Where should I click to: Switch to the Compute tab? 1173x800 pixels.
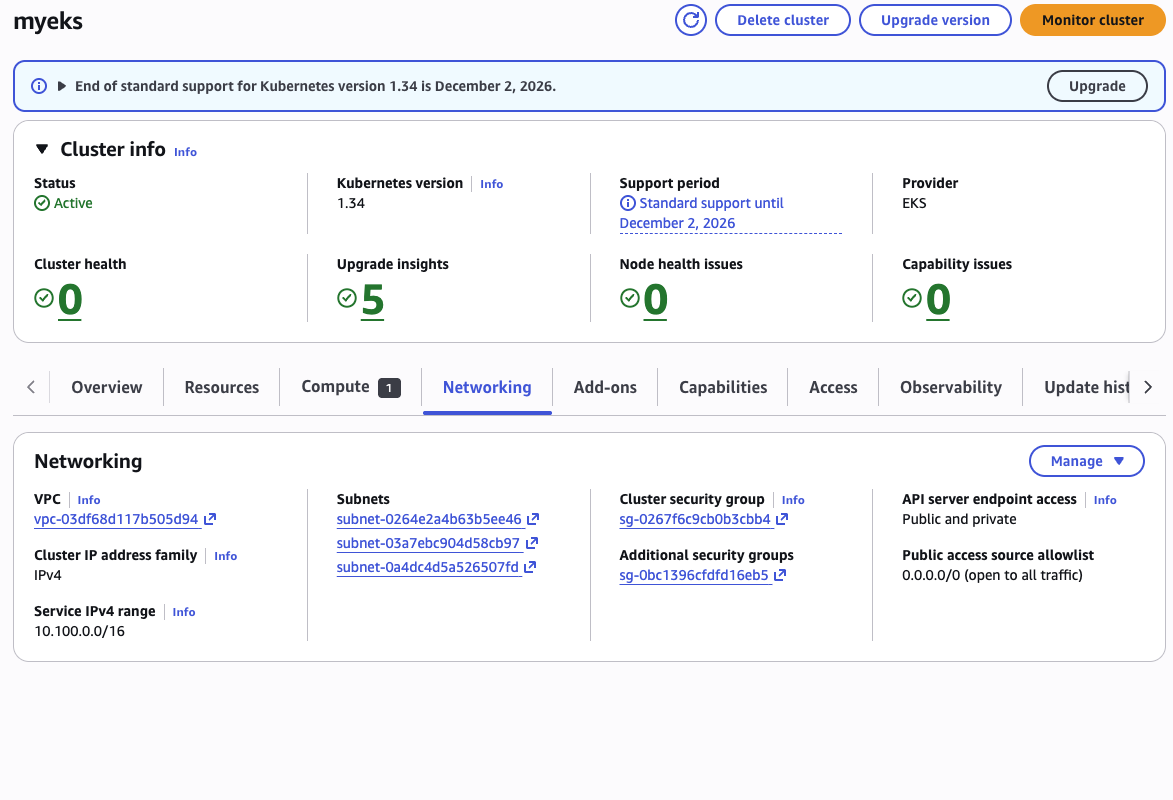click(x=350, y=387)
